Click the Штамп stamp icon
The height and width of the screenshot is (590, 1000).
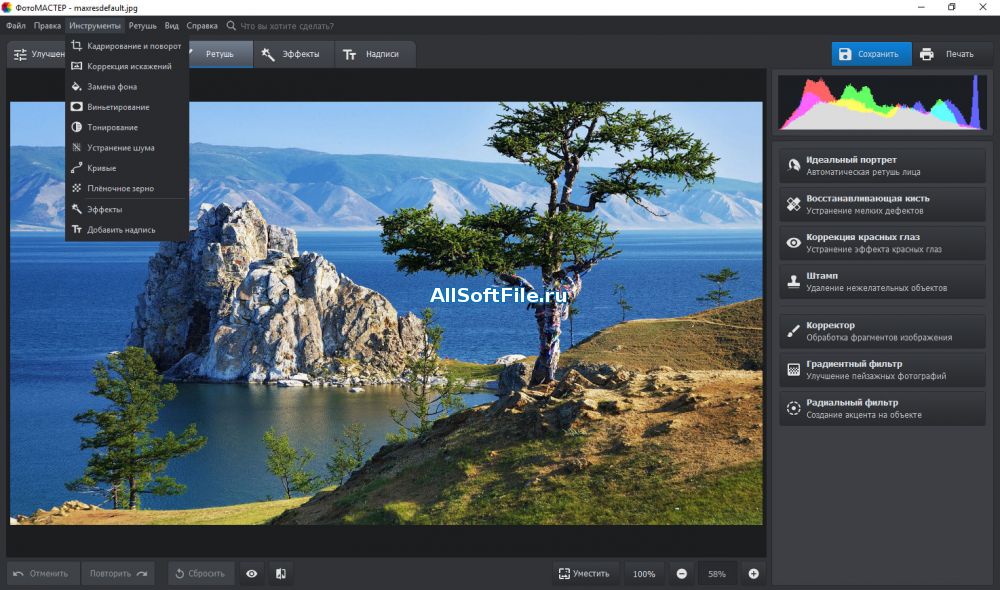(x=793, y=281)
